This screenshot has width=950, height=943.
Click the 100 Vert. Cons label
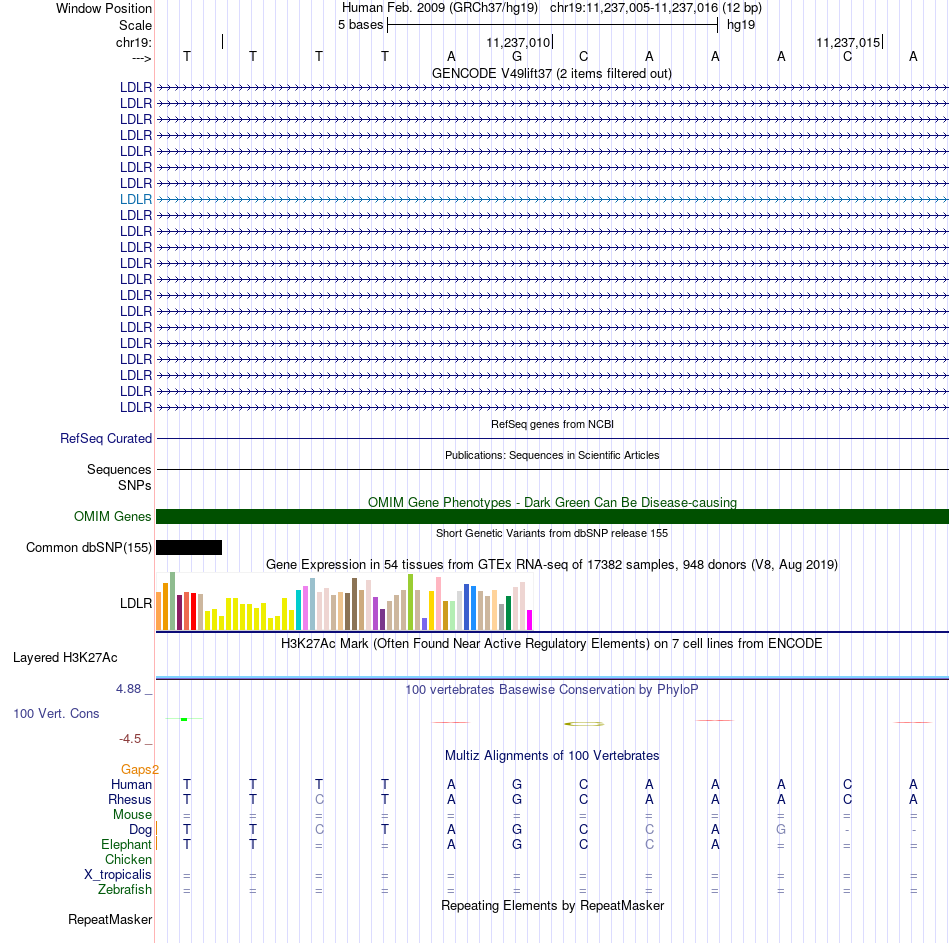[56, 713]
